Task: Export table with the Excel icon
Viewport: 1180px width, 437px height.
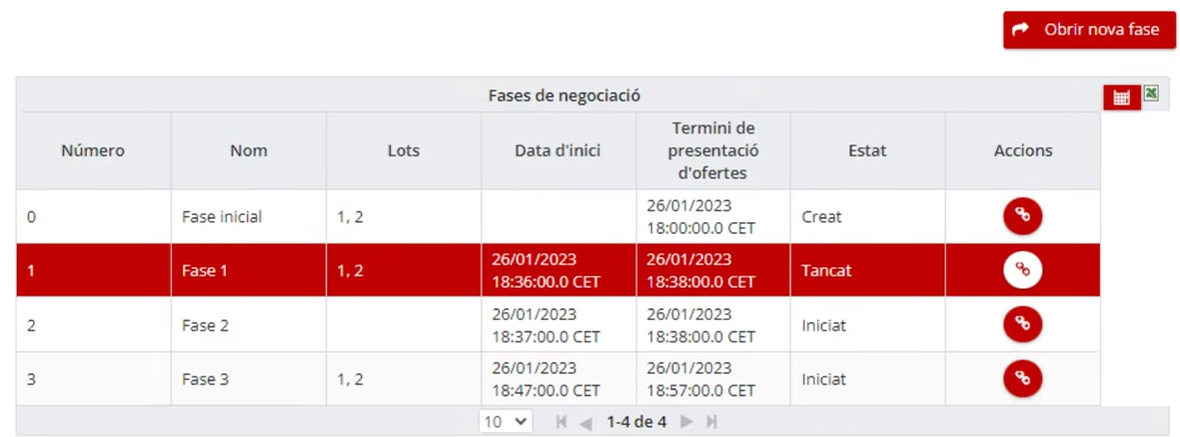Action: [1151, 93]
